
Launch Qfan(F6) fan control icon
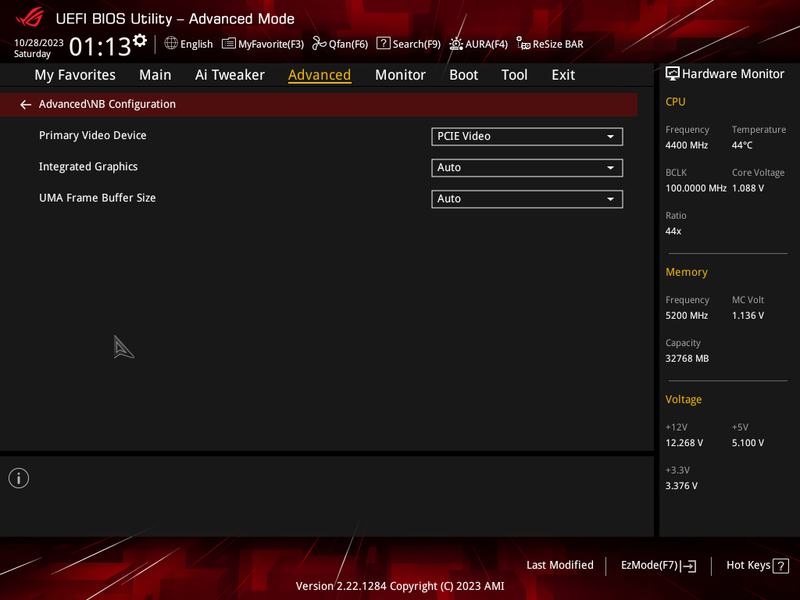pos(319,44)
